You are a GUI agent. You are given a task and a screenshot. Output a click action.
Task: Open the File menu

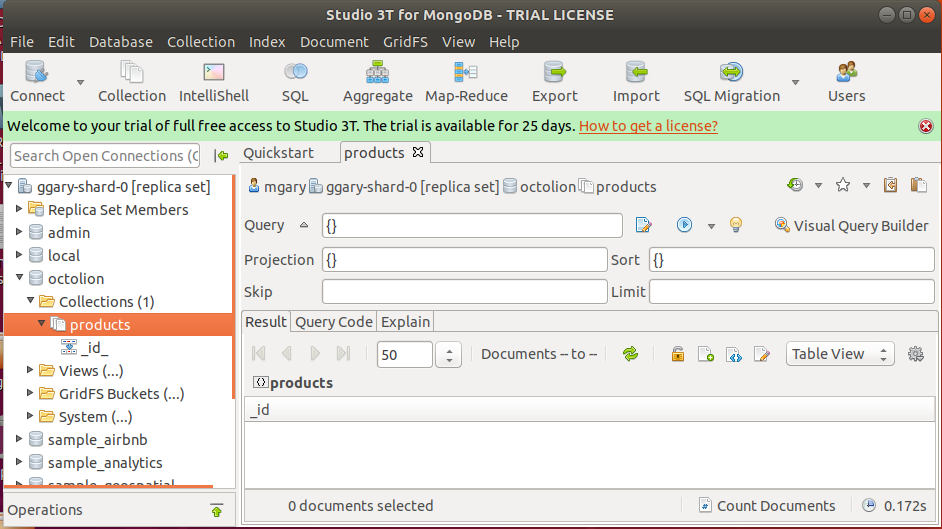(x=22, y=42)
